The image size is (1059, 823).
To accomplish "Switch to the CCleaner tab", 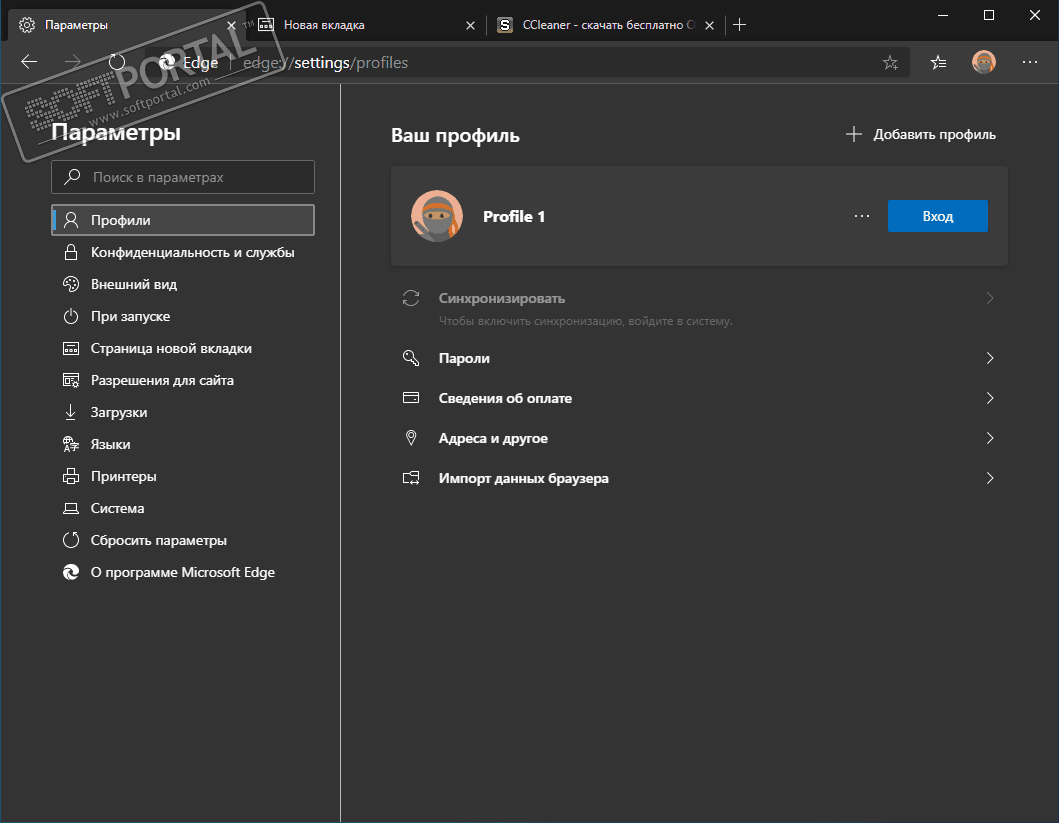I will pos(600,25).
